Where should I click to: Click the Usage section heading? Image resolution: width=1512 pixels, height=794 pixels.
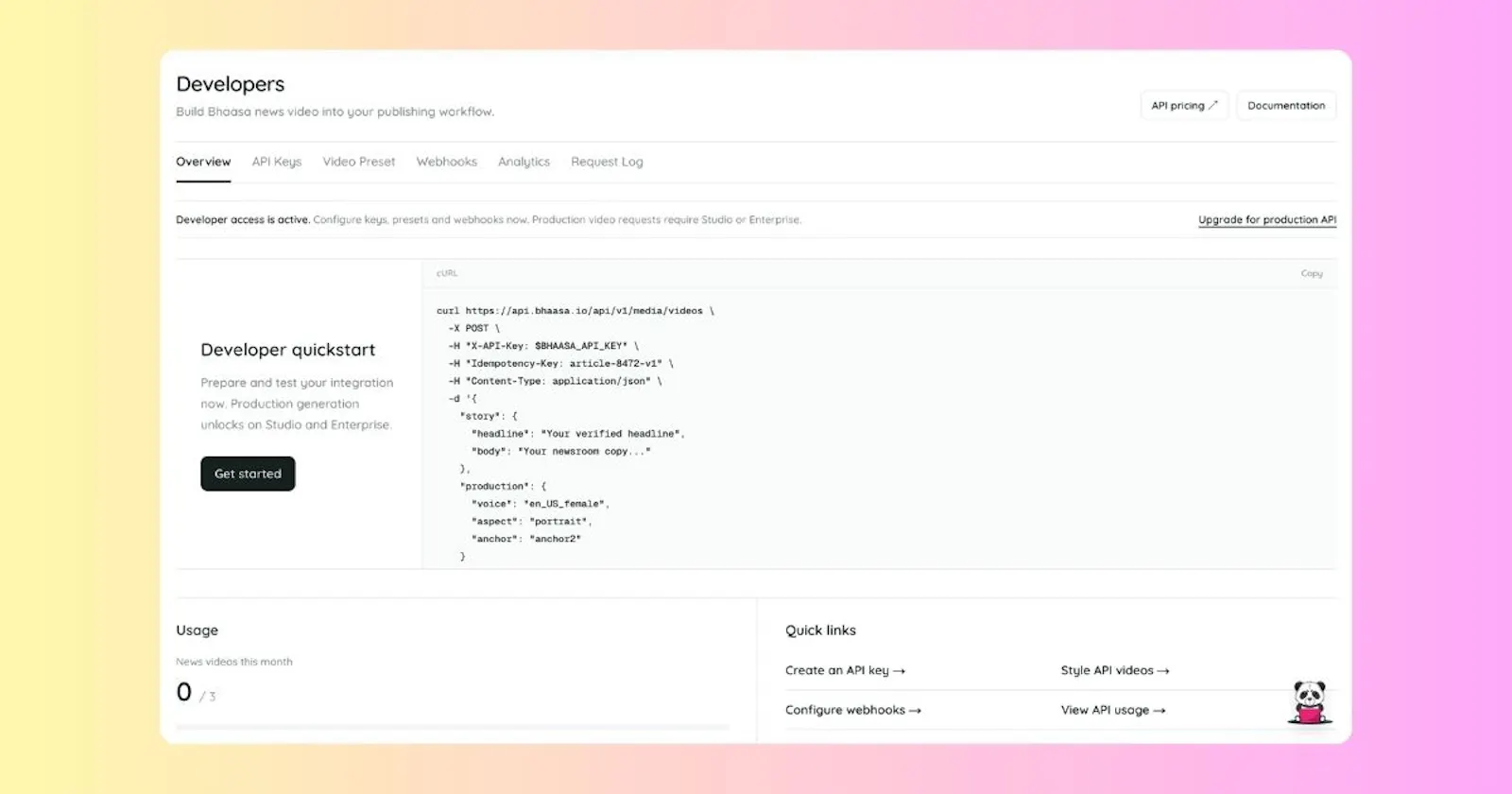point(198,630)
